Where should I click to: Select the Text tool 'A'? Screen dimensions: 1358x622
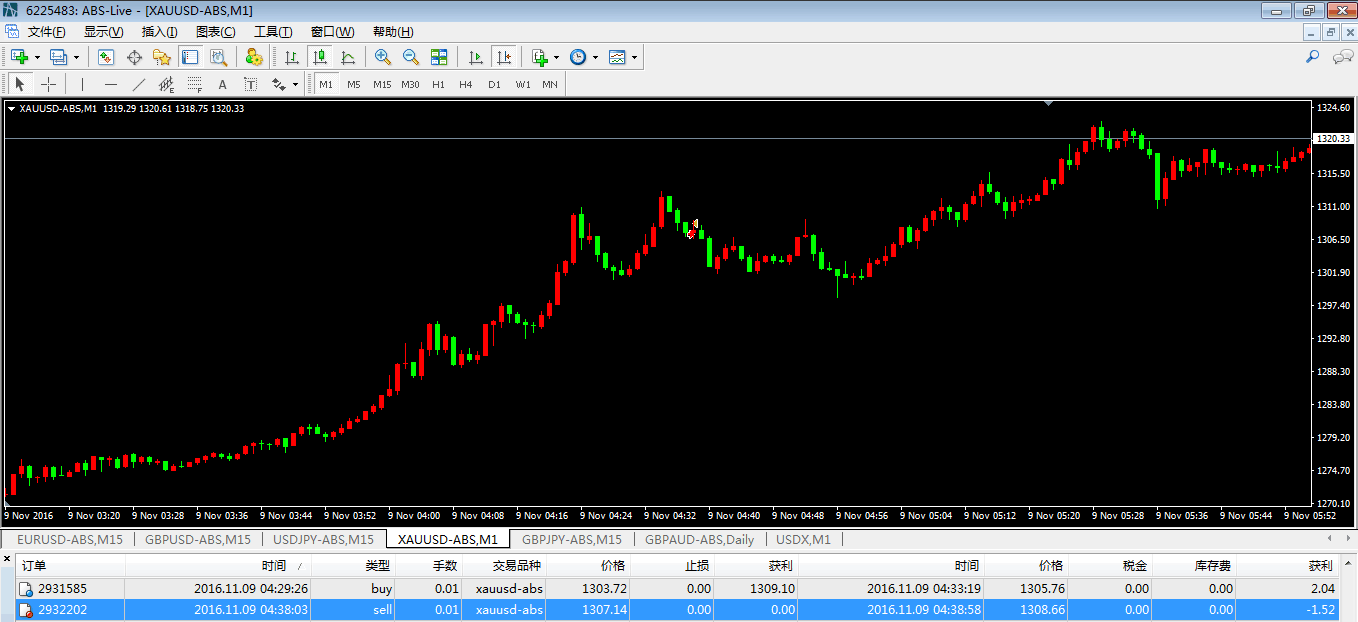(x=222, y=84)
